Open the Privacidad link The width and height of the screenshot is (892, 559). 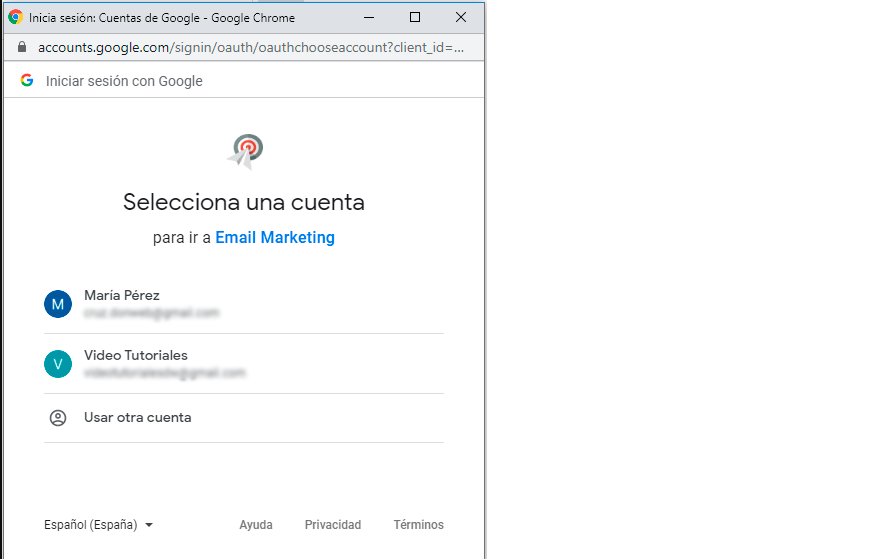(x=333, y=524)
